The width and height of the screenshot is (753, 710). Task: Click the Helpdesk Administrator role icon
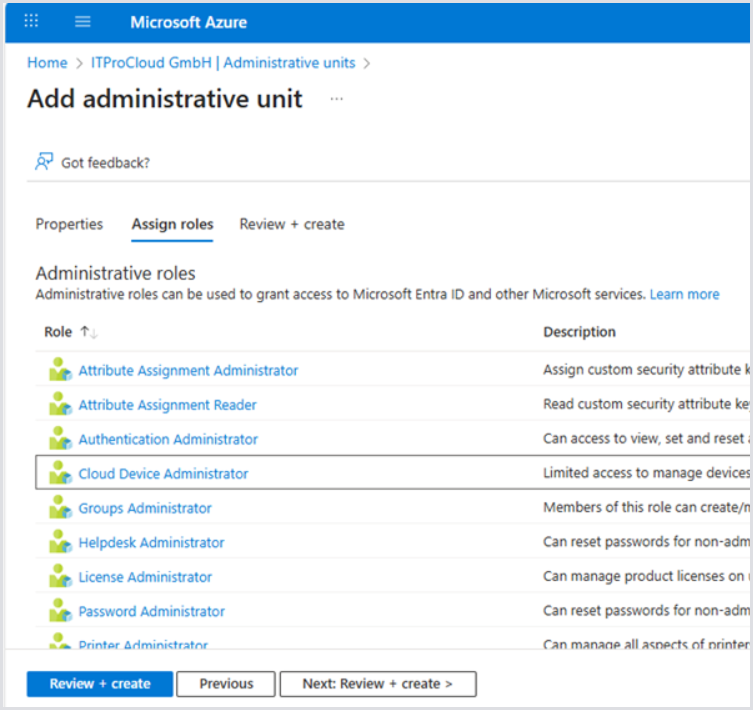[60, 542]
